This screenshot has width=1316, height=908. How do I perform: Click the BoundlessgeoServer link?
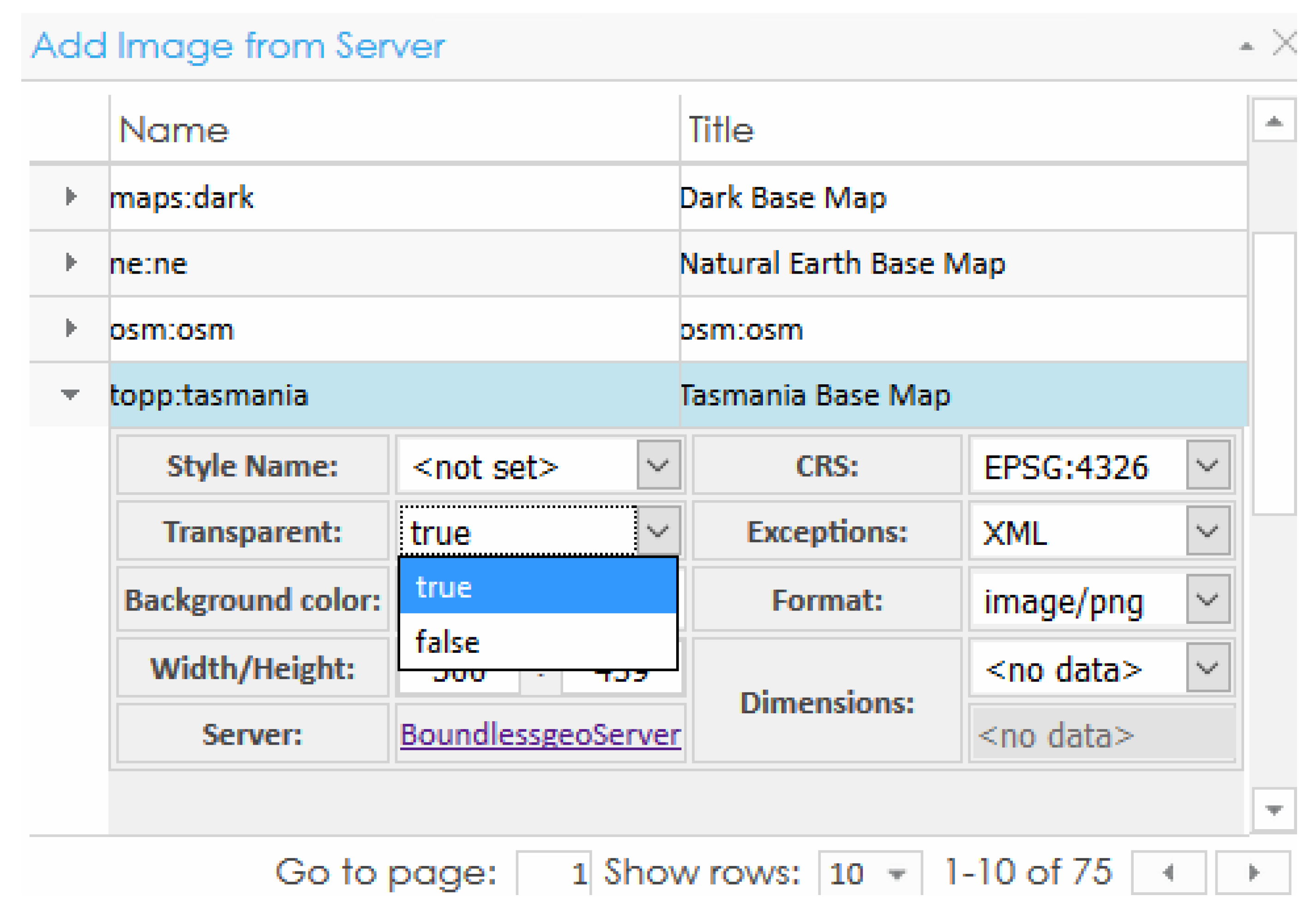pos(540,735)
